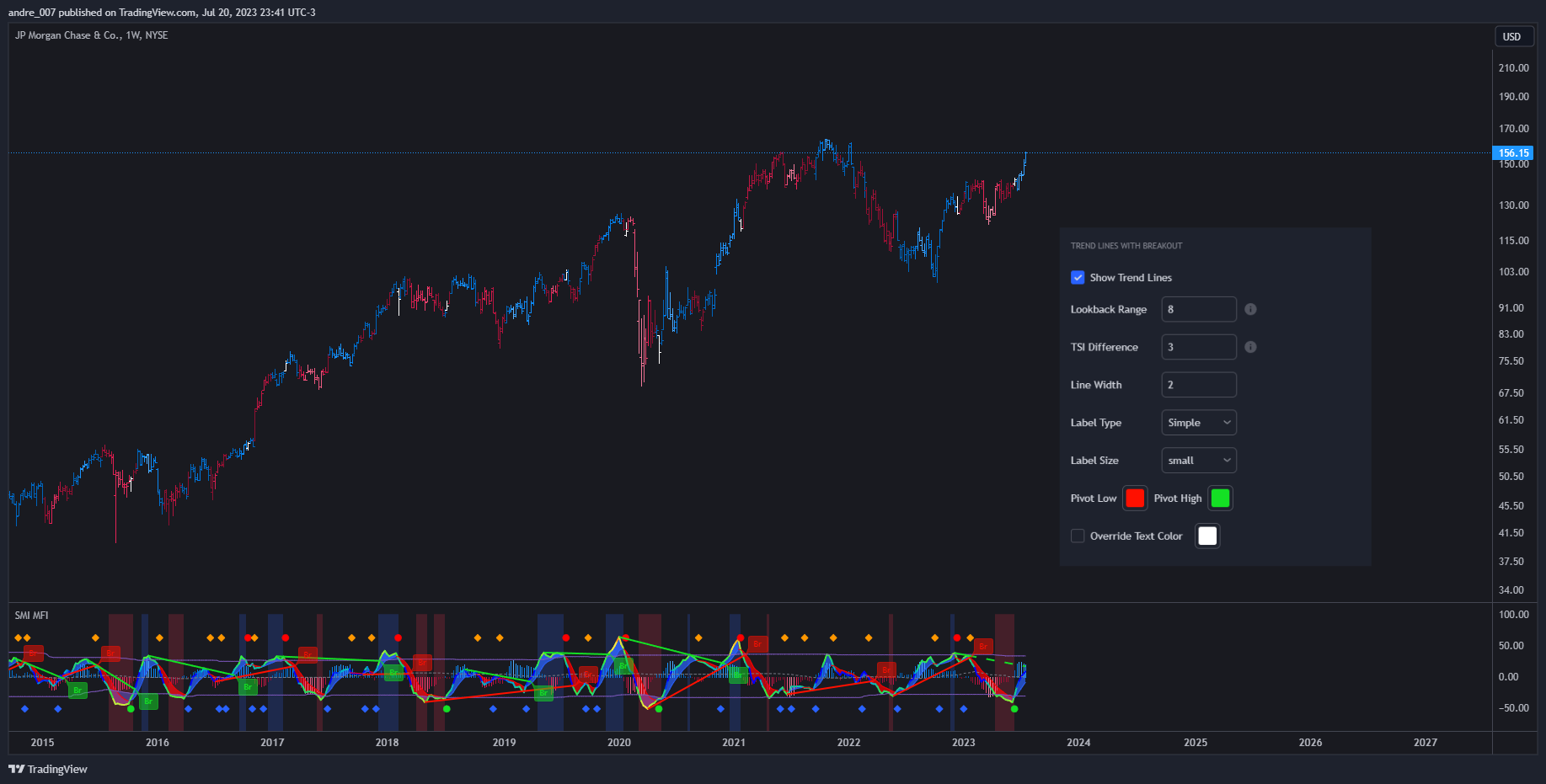1546x784 pixels.
Task: Click the Pivot High label text
Action: [x=1178, y=499]
